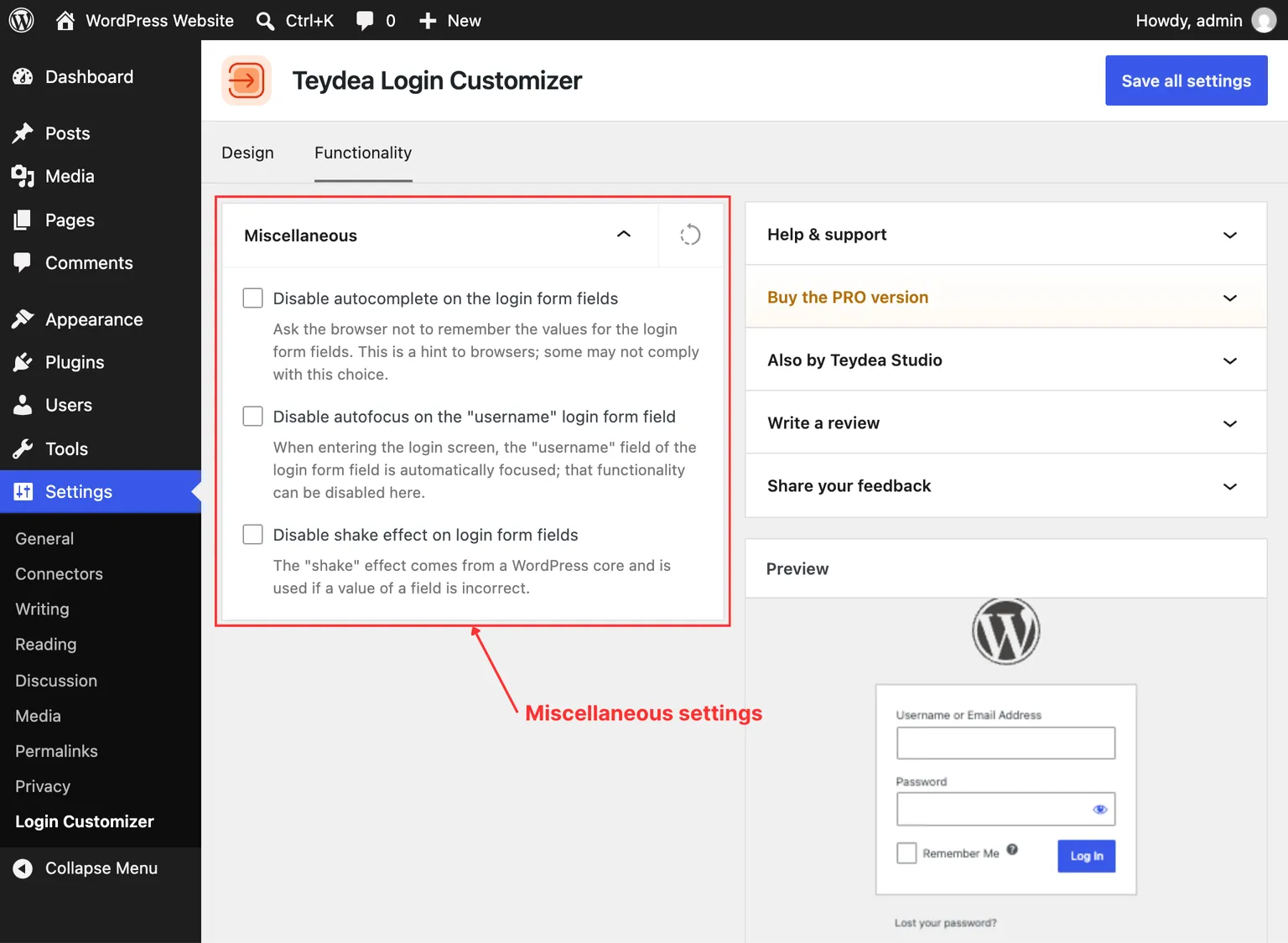Click the Teydea Login Customizer logo

[x=247, y=80]
